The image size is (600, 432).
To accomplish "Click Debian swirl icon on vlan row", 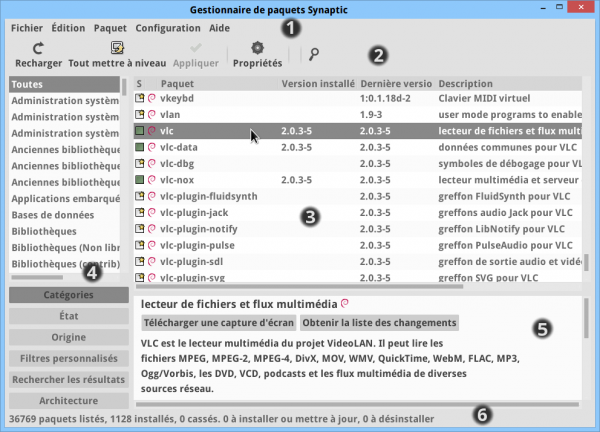I will click(152, 114).
